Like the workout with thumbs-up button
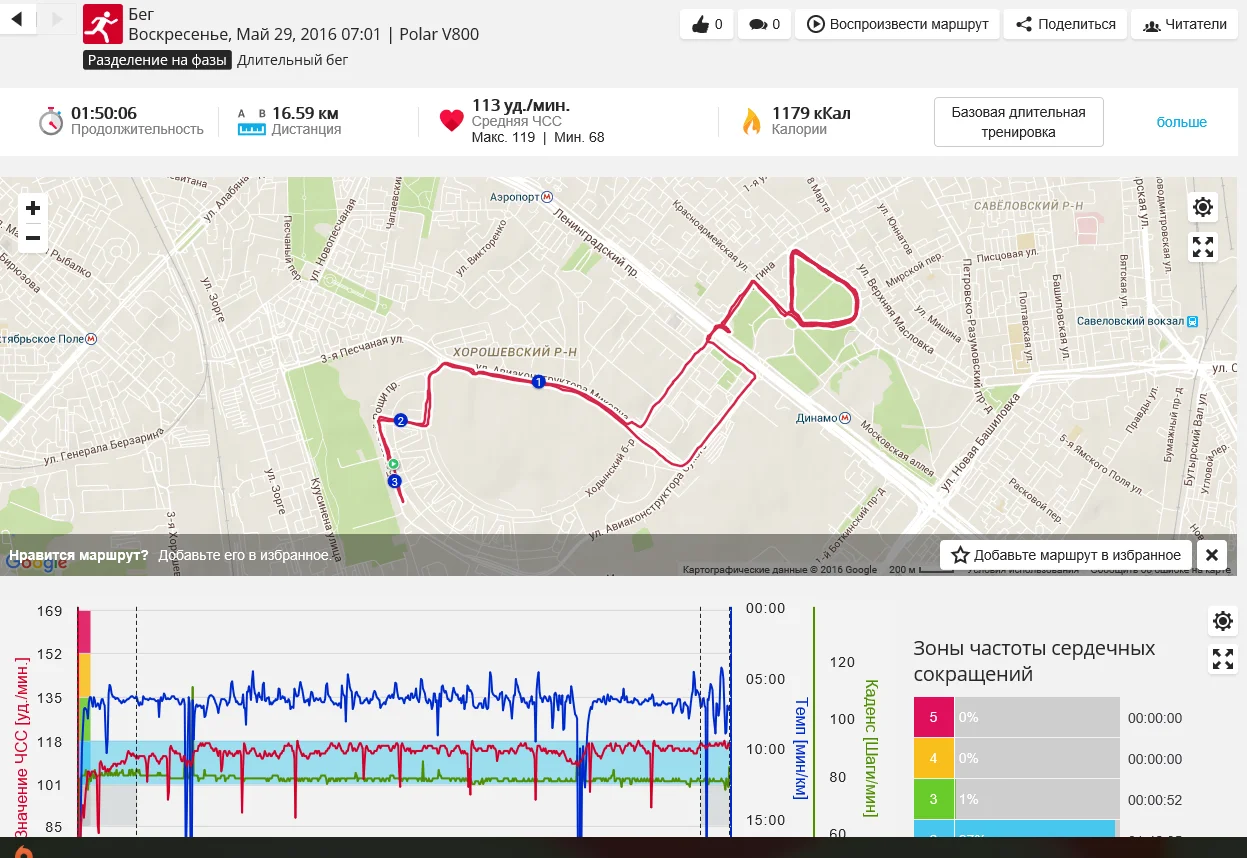Image resolution: width=1247 pixels, height=858 pixels. pos(707,24)
